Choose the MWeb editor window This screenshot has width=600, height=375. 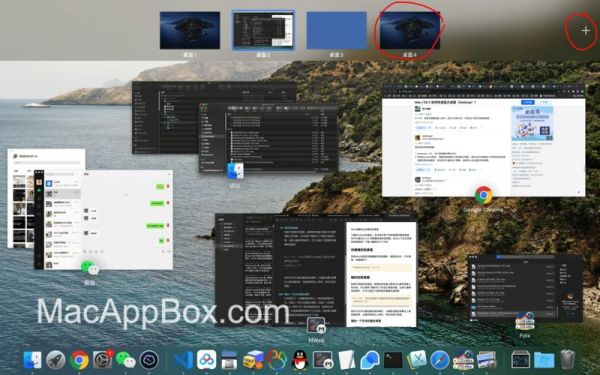tap(316, 270)
